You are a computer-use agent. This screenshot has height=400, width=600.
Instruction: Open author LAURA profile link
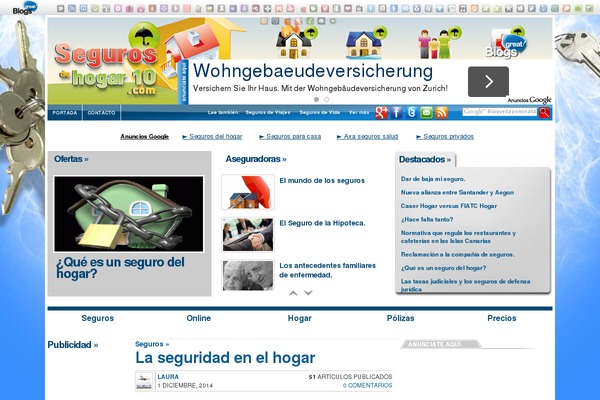point(168,377)
